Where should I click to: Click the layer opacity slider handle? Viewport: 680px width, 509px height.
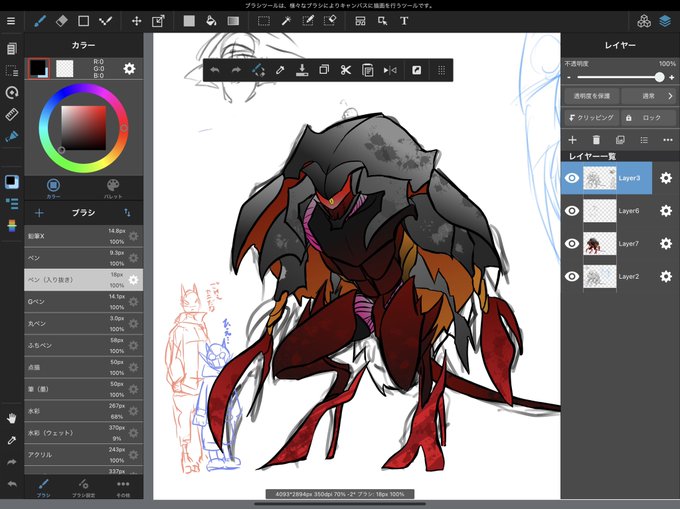click(659, 77)
